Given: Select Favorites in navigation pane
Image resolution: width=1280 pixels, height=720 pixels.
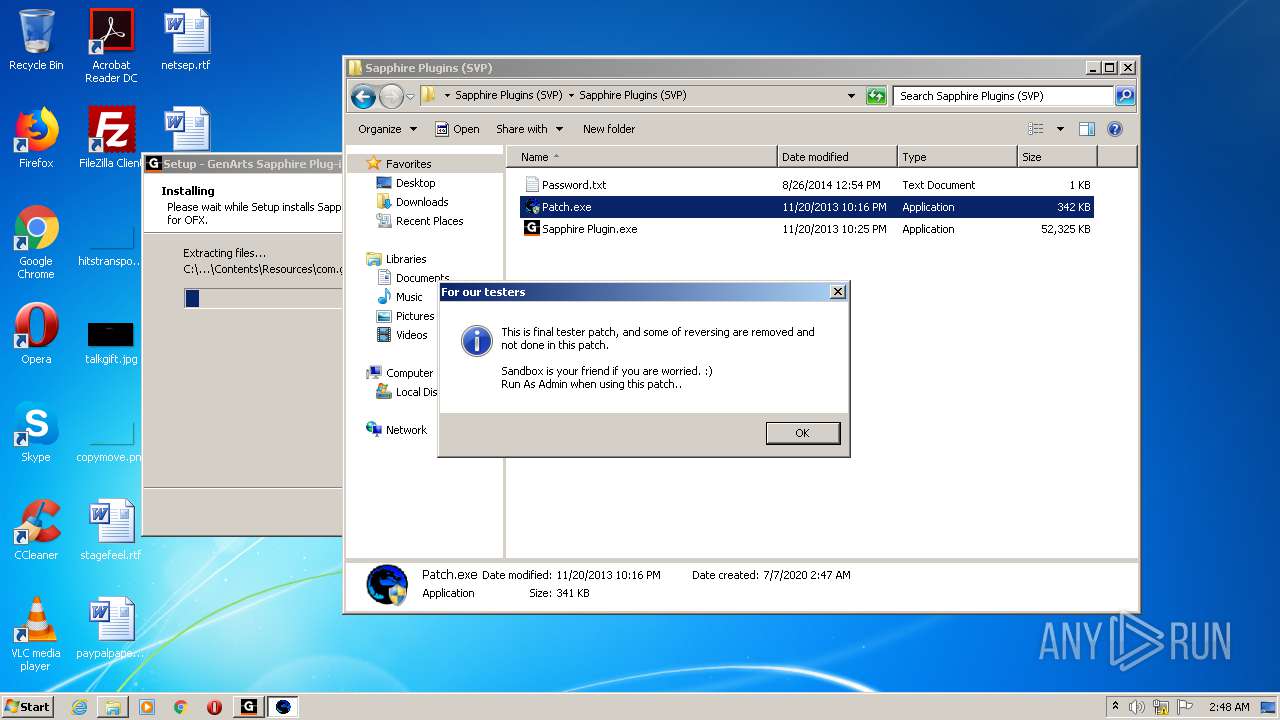Looking at the screenshot, I should click(408, 164).
